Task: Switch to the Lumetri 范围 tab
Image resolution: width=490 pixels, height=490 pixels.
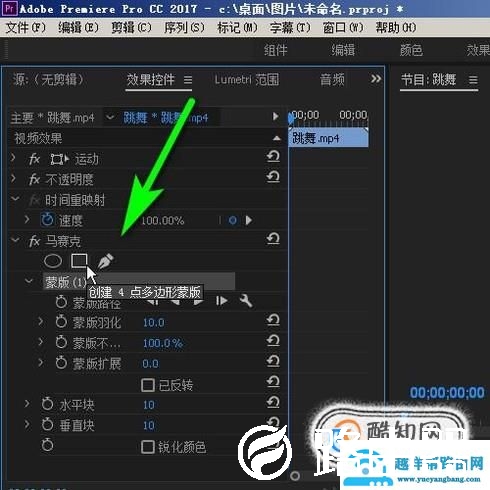Action: [247, 80]
